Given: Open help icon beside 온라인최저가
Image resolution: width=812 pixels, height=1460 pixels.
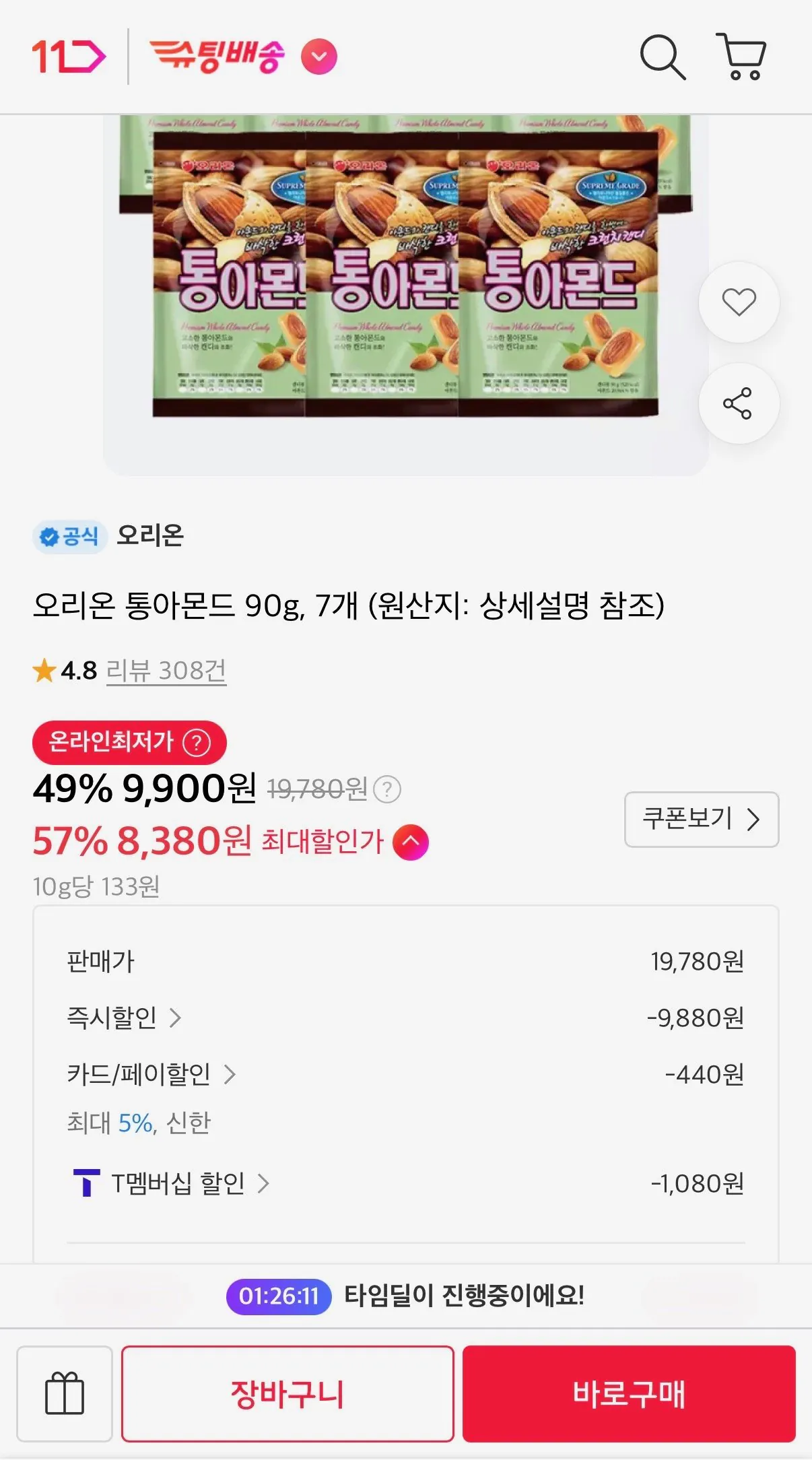Looking at the screenshot, I should [197, 743].
